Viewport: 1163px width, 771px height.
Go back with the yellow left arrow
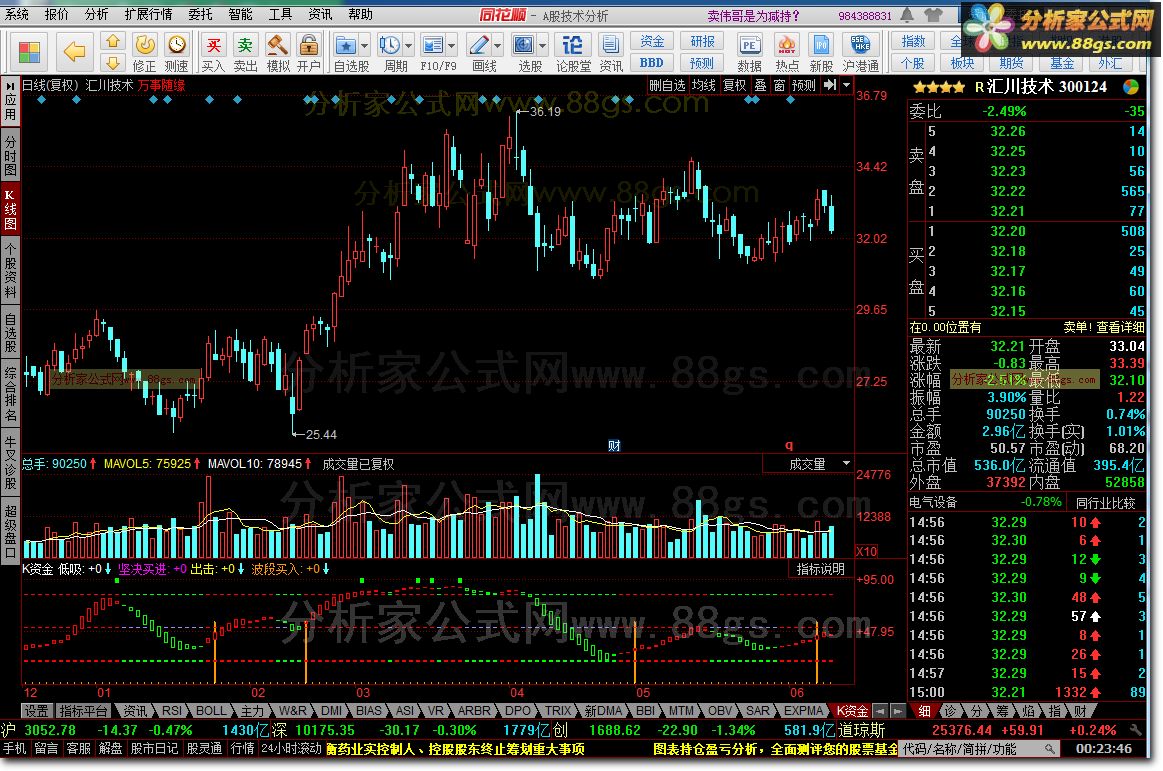pos(74,52)
